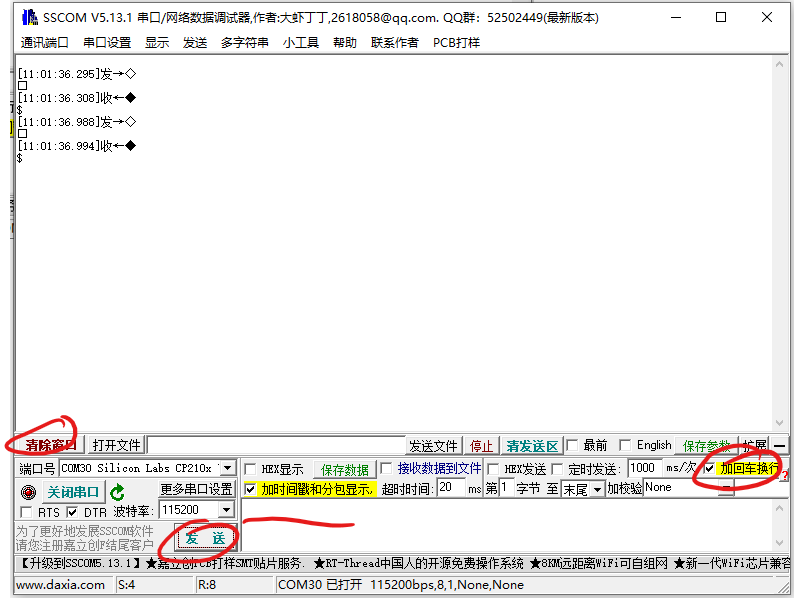
Task: Open the 小工具 menu
Action: pyautogui.click(x=301, y=43)
